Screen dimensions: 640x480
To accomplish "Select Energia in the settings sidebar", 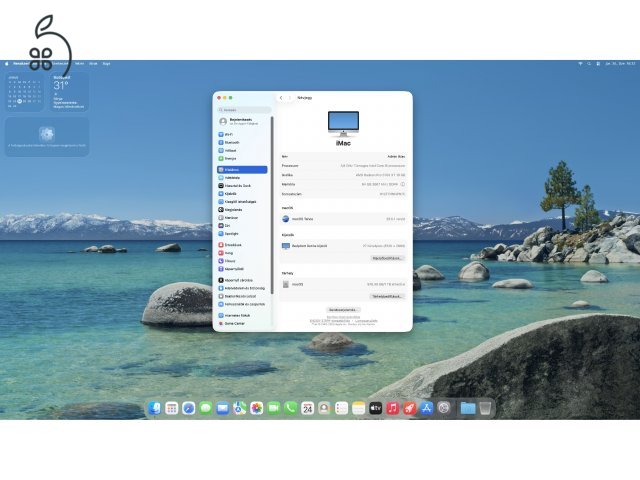I will click(x=242, y=158).
